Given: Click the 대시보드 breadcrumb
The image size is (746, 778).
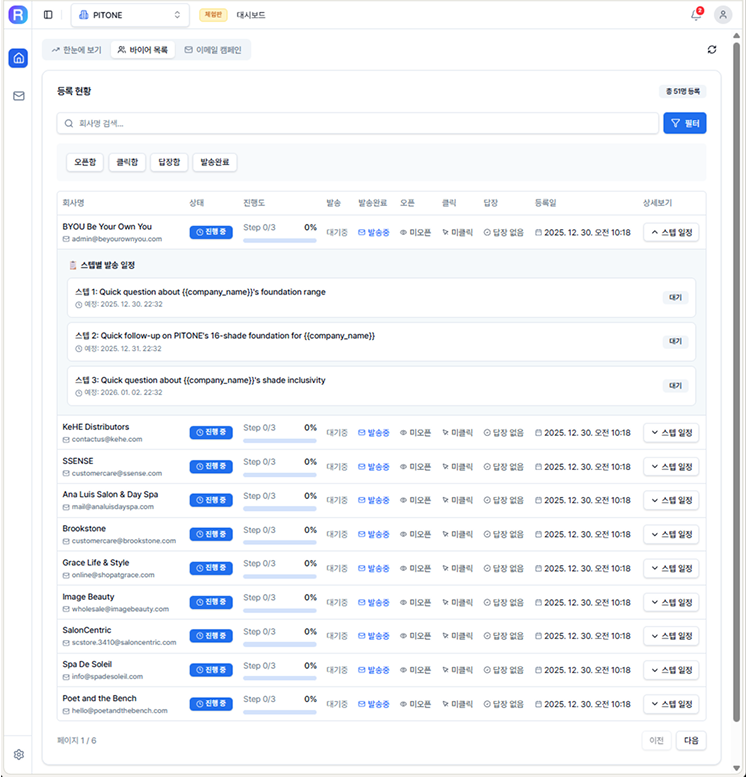Looking at the screenshot, I should [250, 15].
